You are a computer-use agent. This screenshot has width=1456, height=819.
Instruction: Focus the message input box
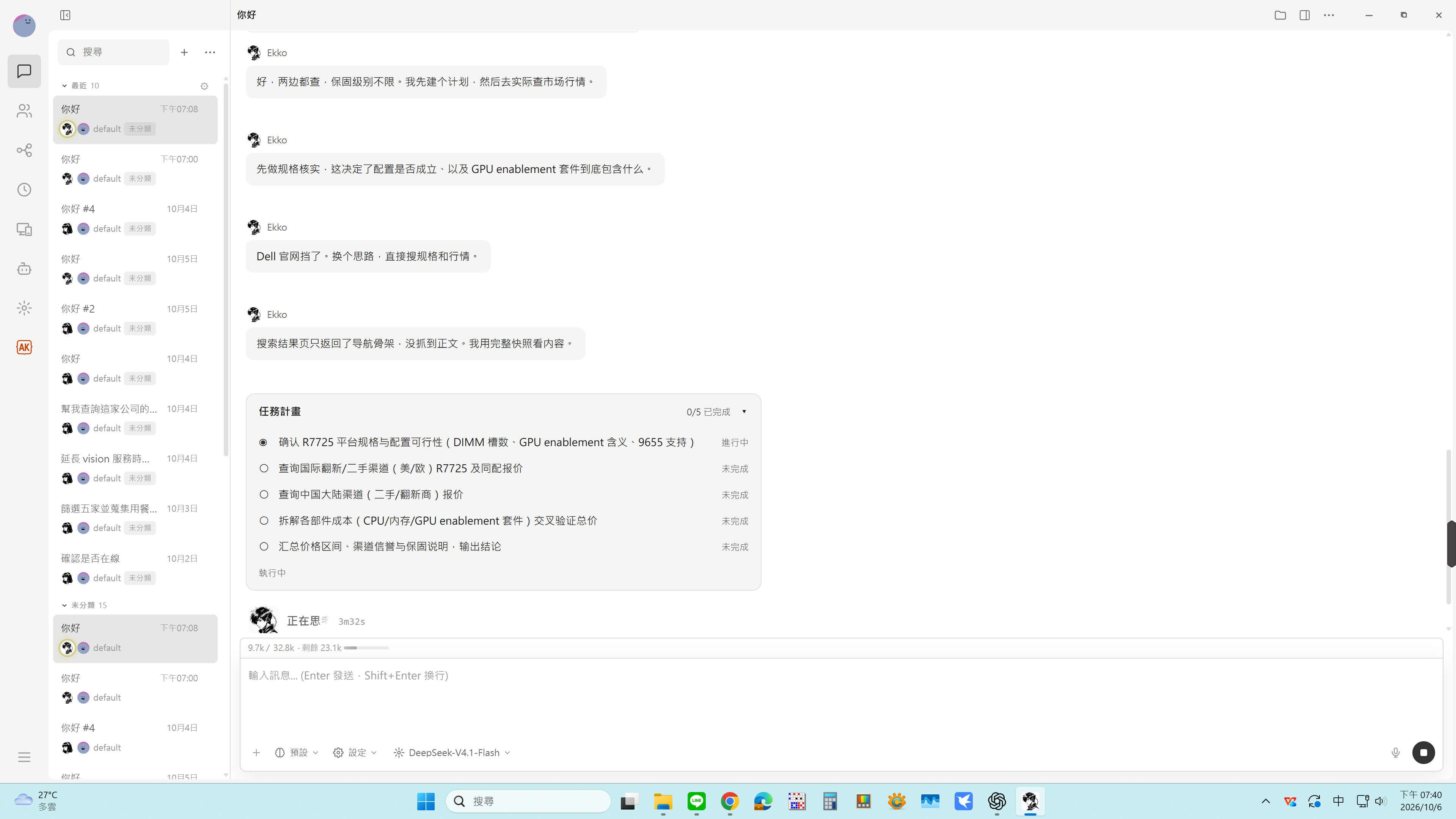tap(841, 698)
